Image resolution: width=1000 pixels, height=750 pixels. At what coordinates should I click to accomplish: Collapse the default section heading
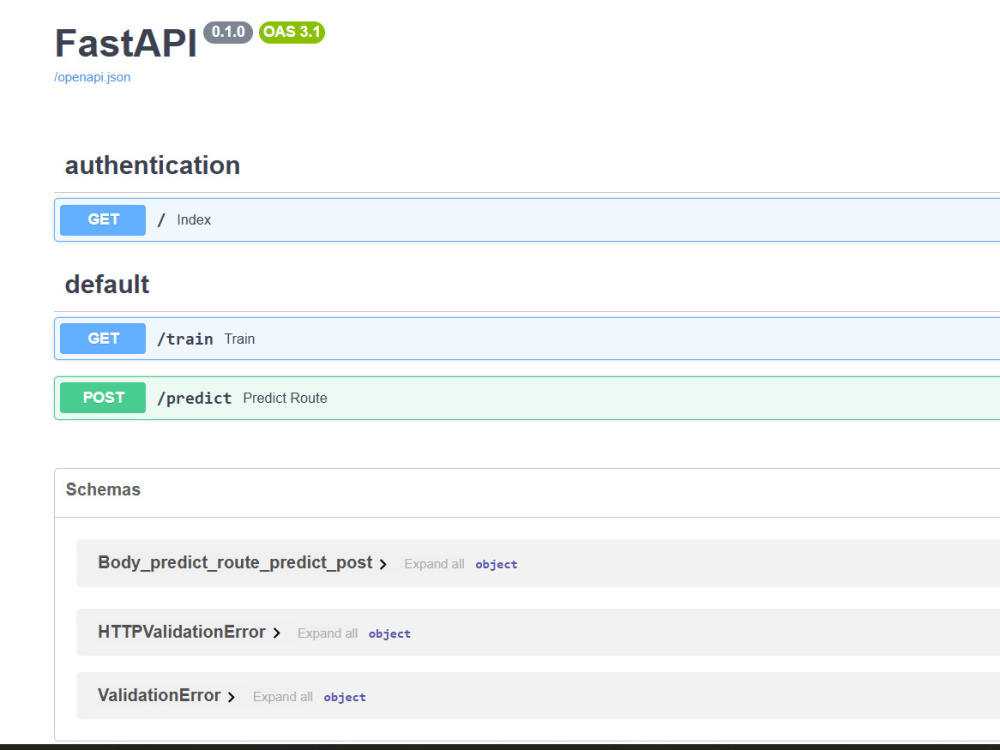[107, 284]
